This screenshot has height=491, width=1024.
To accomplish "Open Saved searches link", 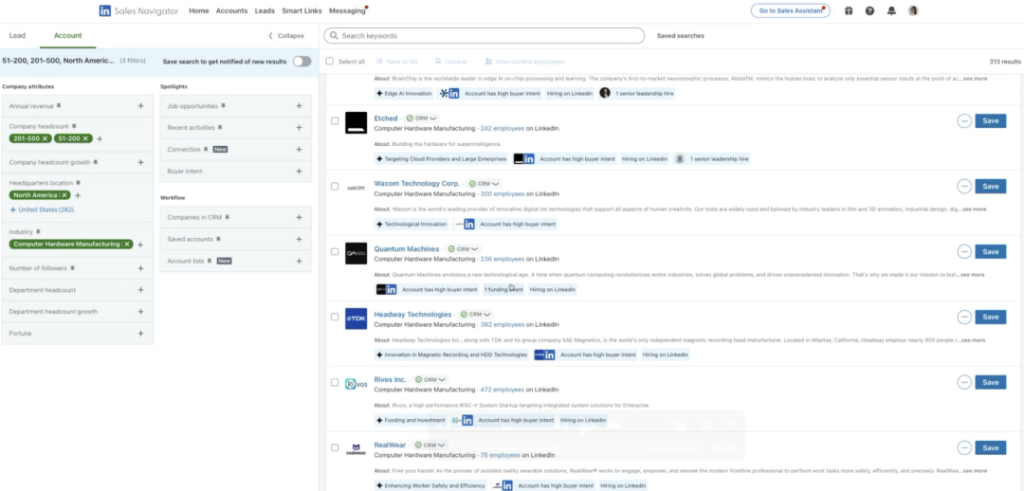I will [680, 36].
